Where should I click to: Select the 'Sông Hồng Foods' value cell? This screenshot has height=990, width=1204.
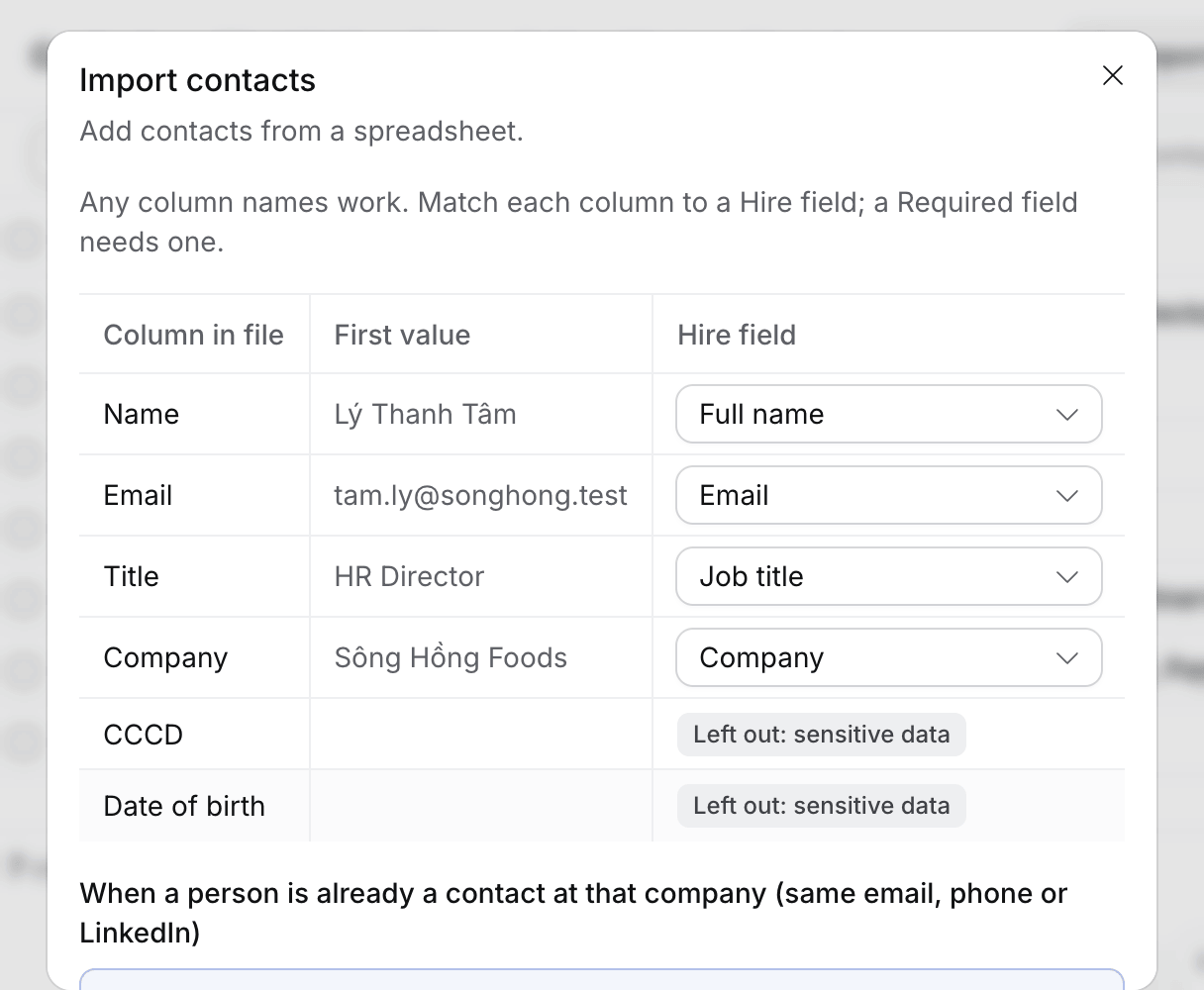click(481, 657)
